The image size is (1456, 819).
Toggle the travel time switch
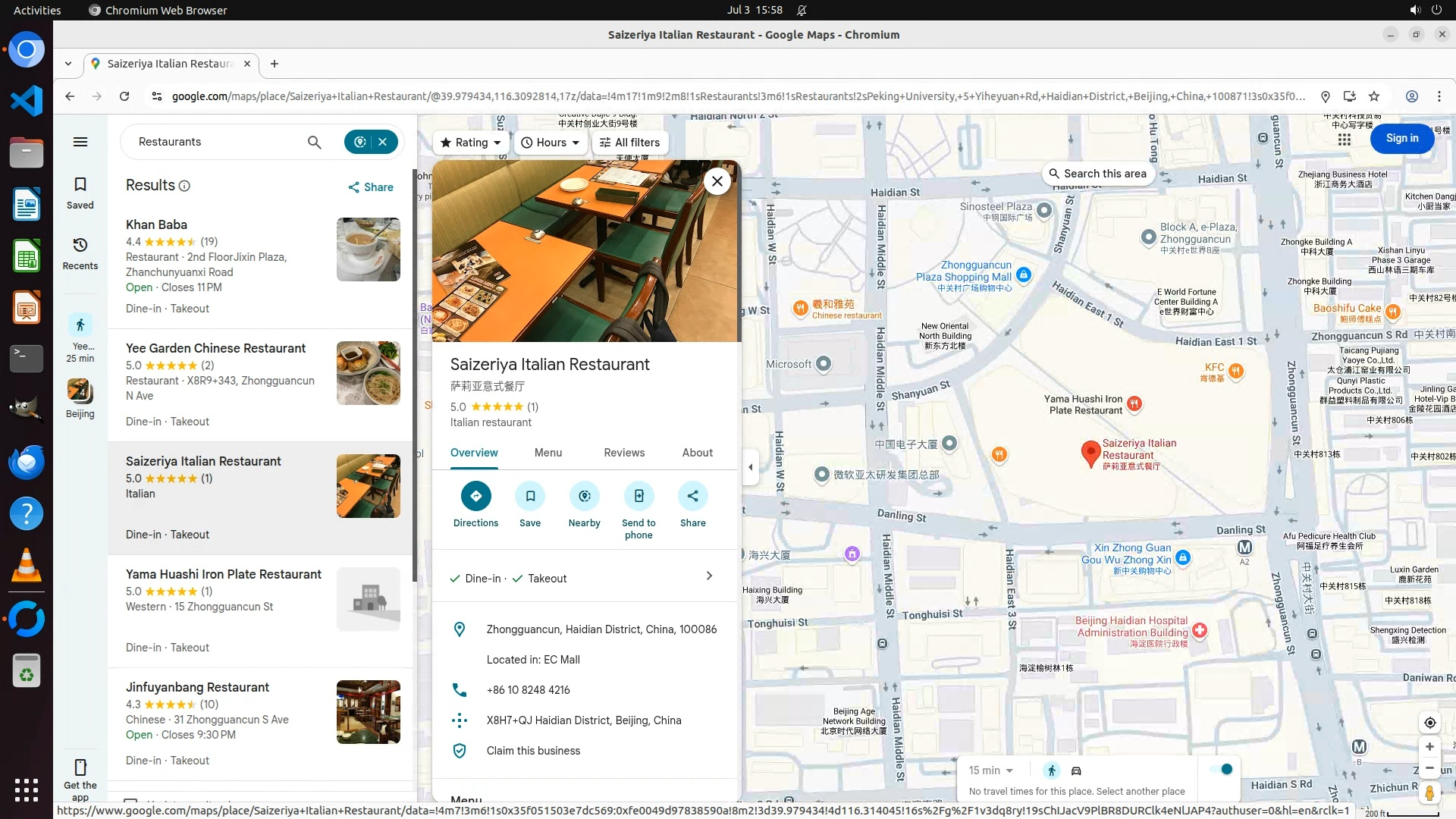1221,770
